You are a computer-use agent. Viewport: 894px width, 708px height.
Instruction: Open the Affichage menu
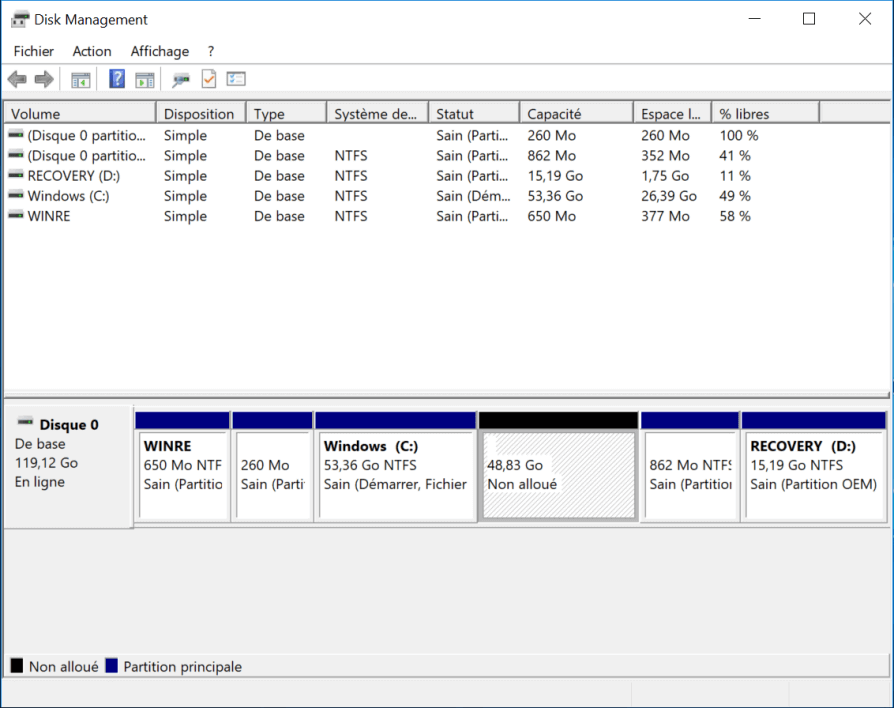tap(159, 51)
